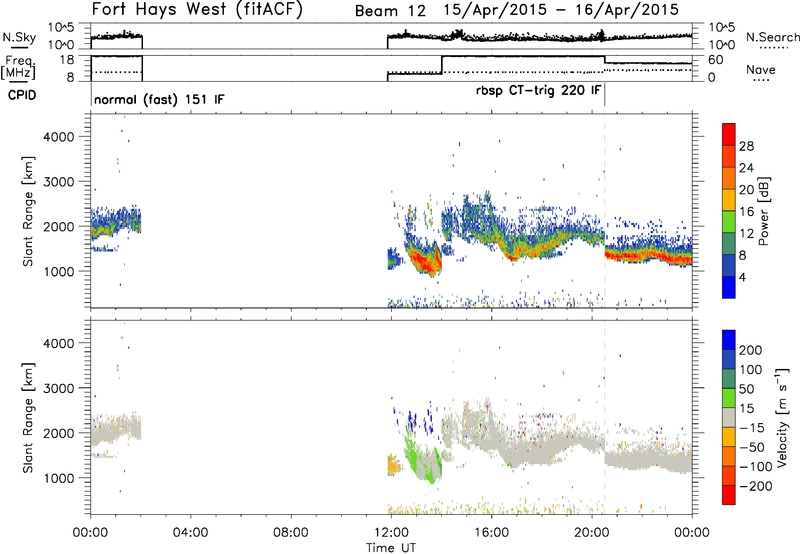Click the '4000' tick on power panel axis
The image size is (800, 554).
58,137
